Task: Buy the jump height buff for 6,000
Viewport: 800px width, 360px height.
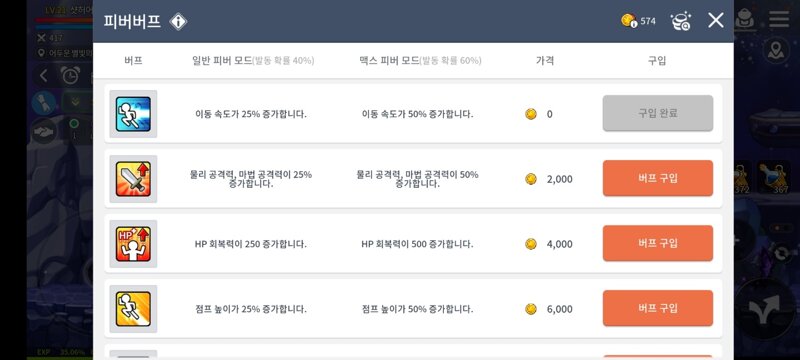Action: coord(658,308)
